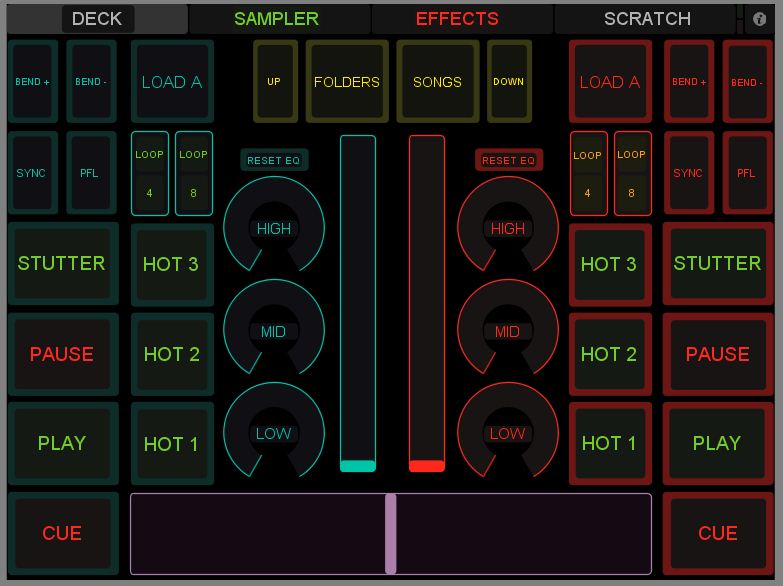
Task: Trigger HOT 1 on red deck
Action: point(610,444)
